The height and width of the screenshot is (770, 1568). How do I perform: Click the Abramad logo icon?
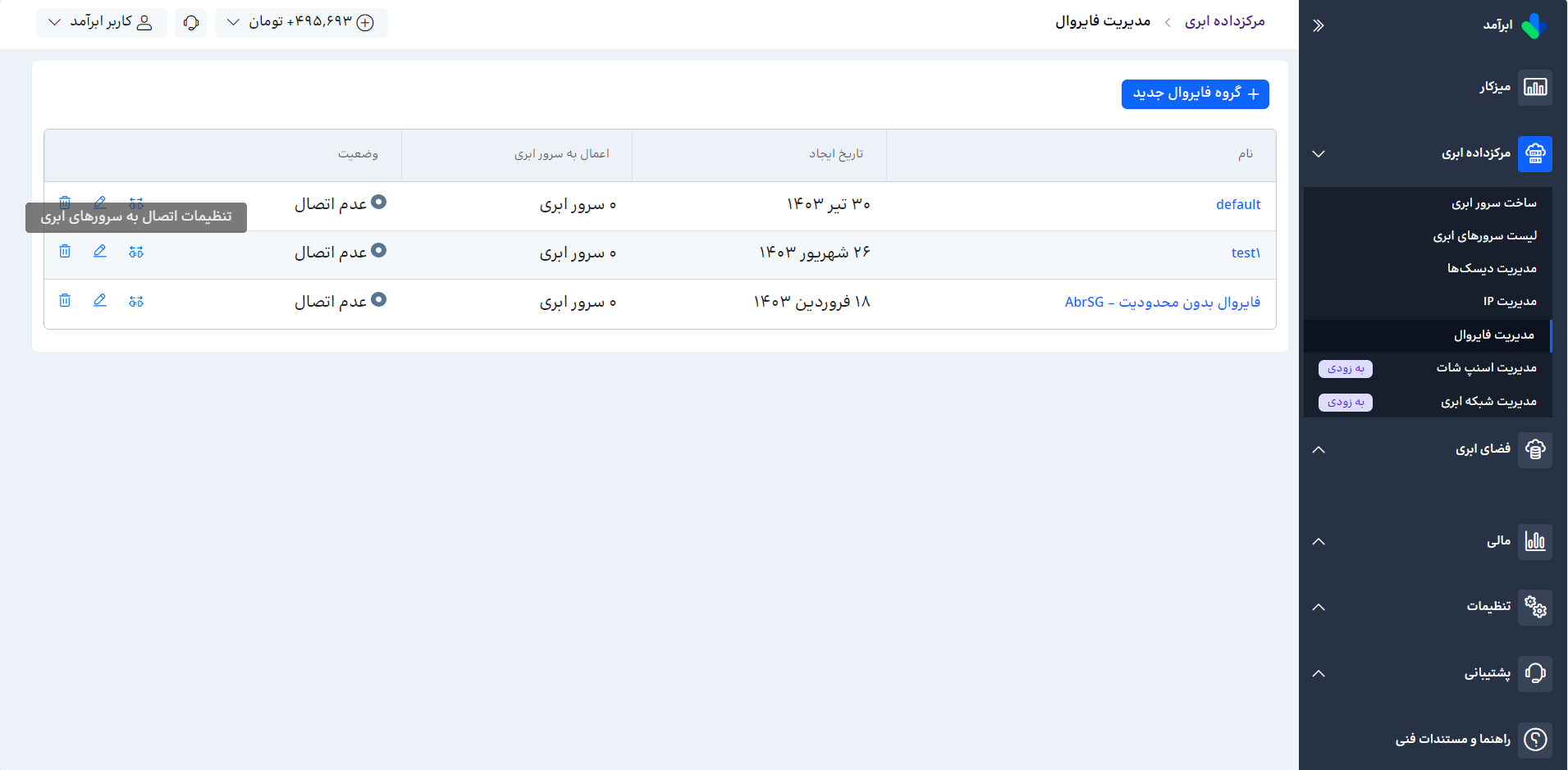click(x=1533, y=25)
